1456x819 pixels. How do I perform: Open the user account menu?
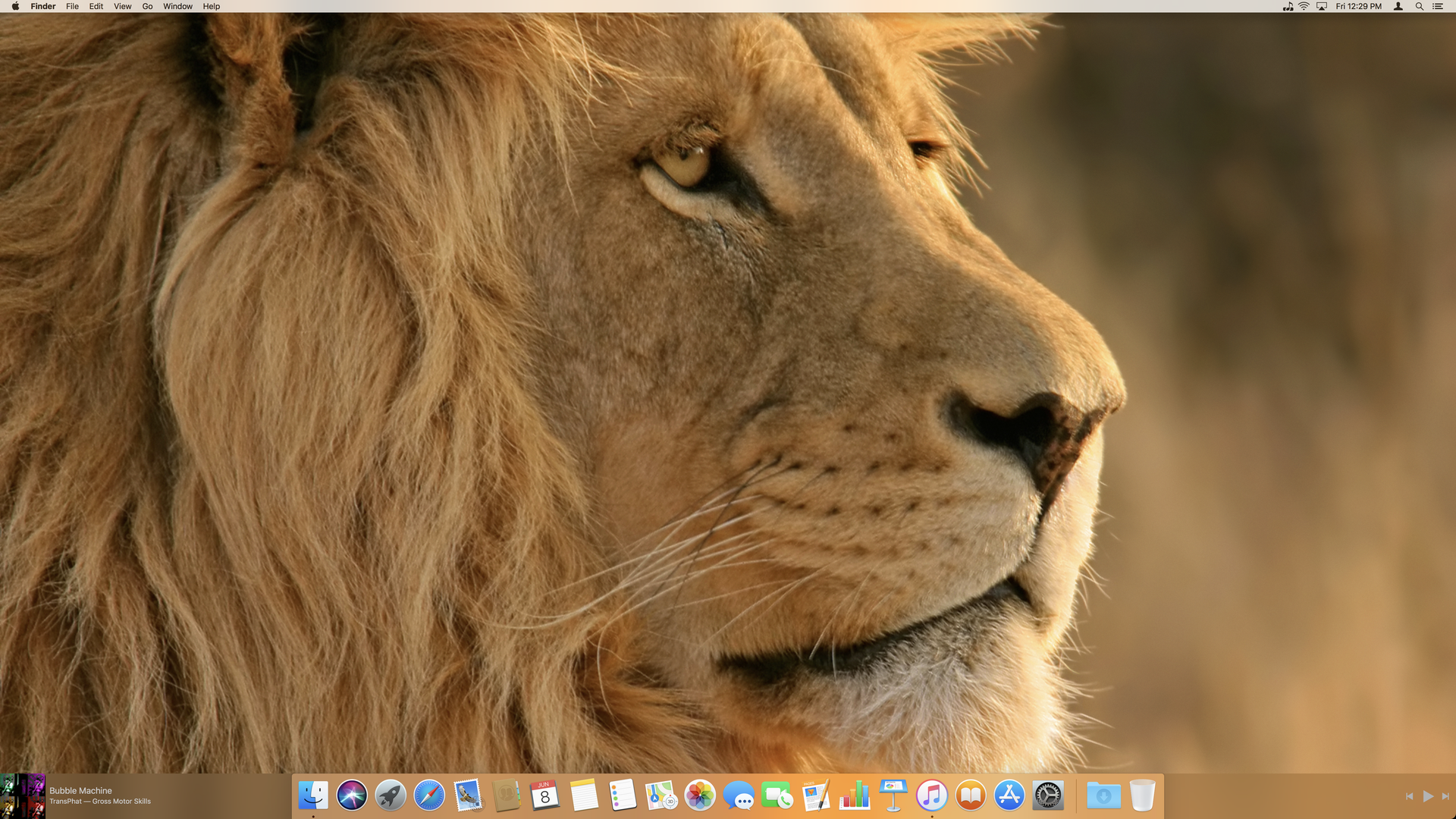click(x=1398, y=6)
